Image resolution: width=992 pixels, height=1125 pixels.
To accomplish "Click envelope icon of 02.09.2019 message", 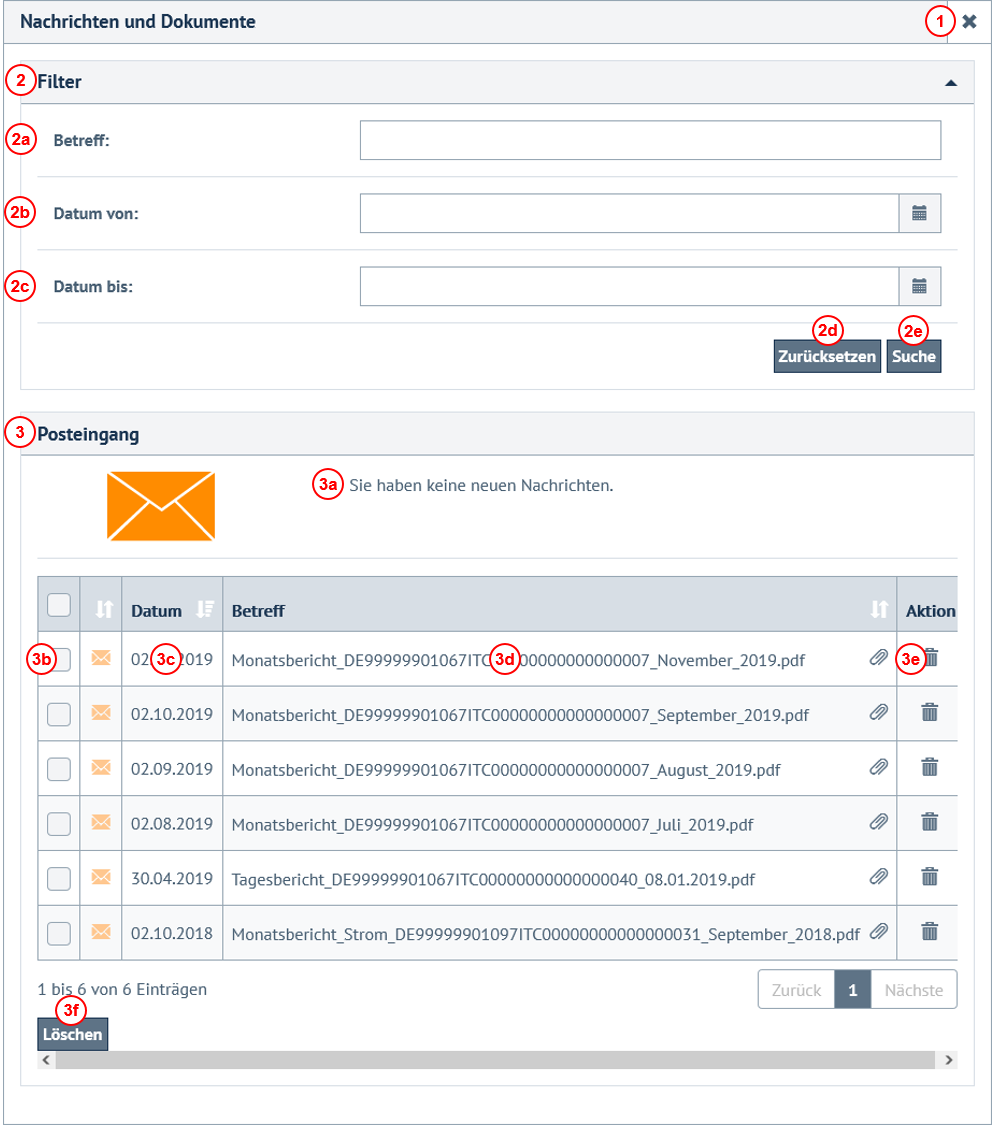I will 101,767.
